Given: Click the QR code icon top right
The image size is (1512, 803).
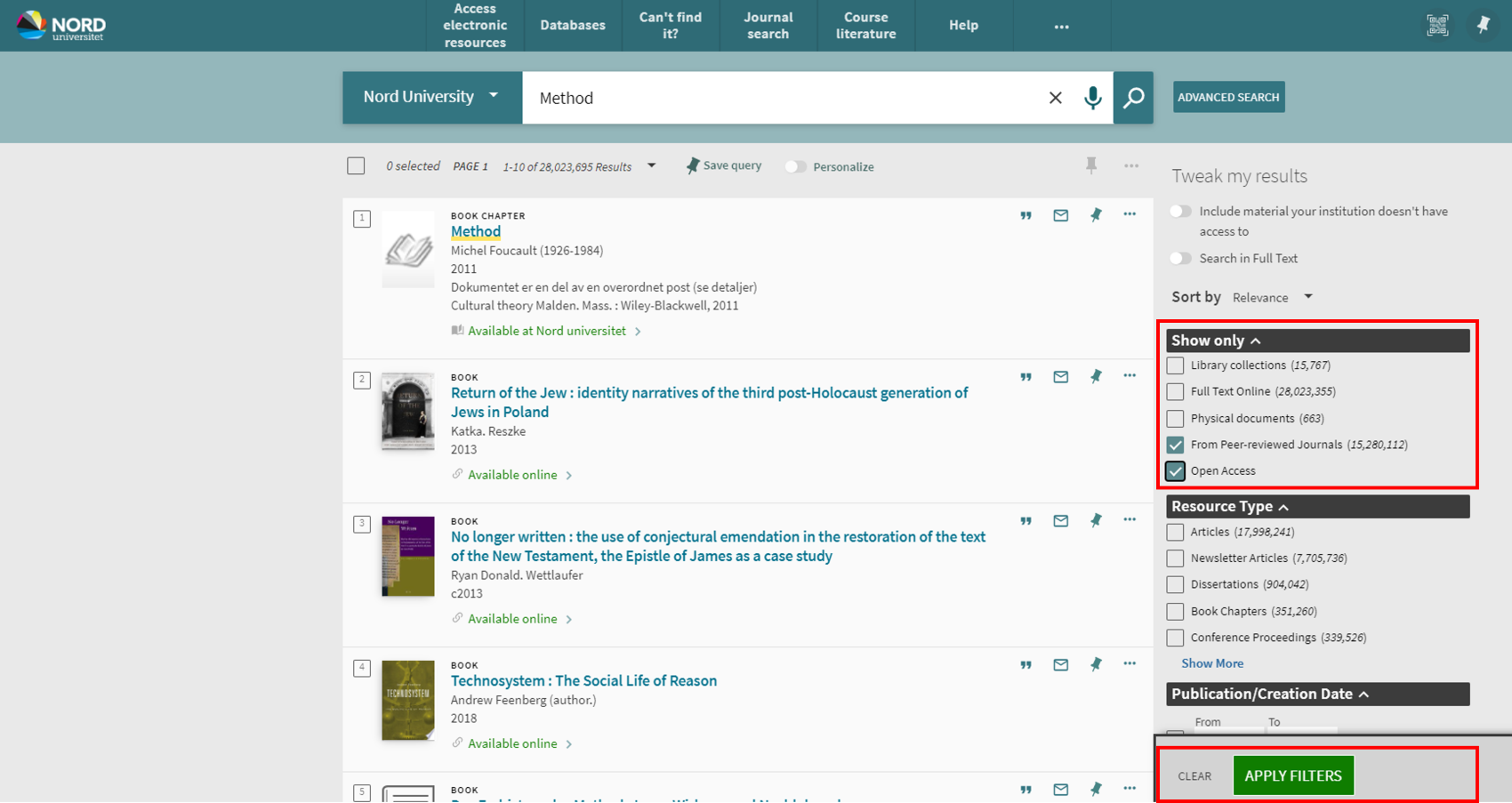Looking at the screenshot, I should pyautogui.click(x=1437, y=25).
